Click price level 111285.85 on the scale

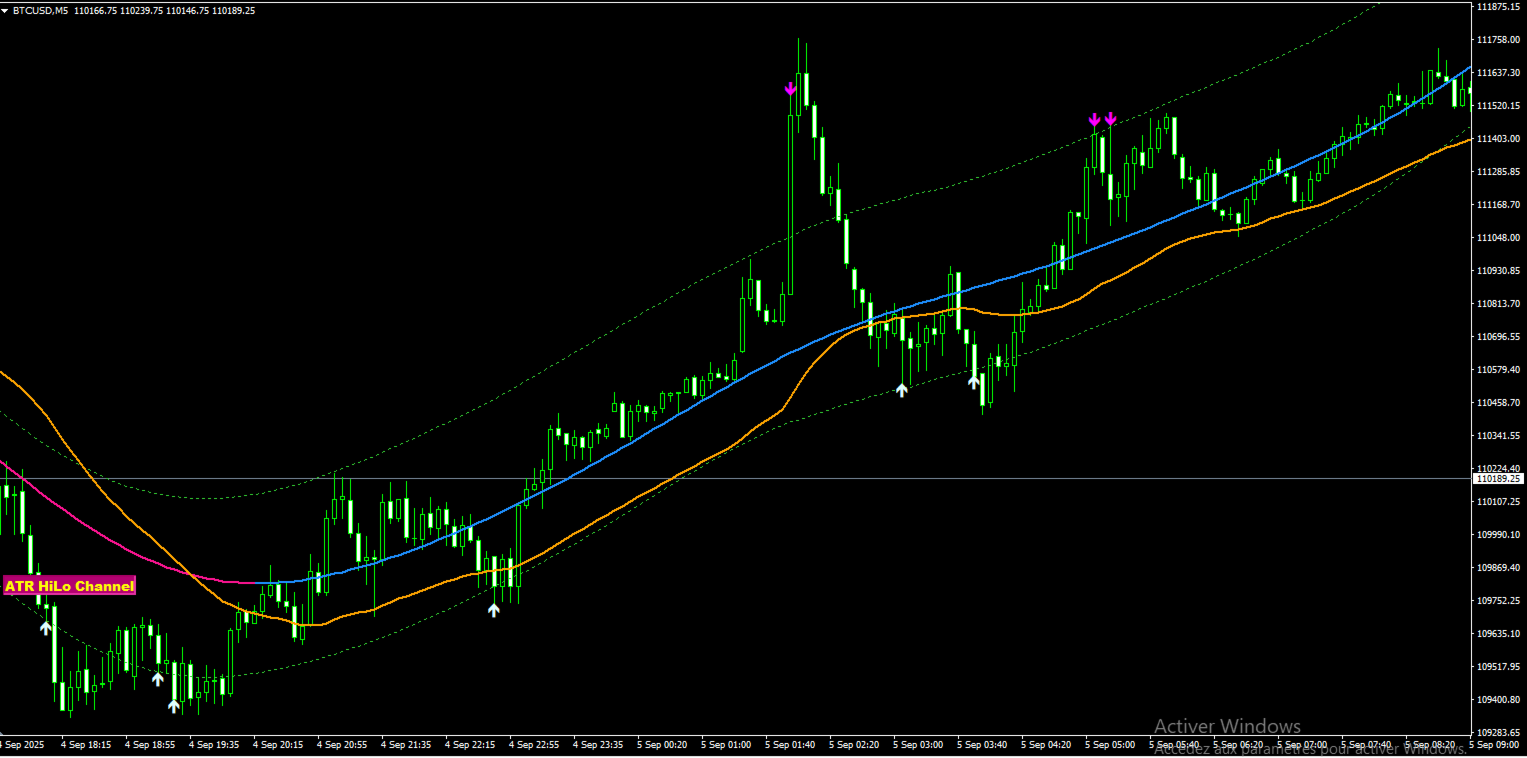(1497, 171)
